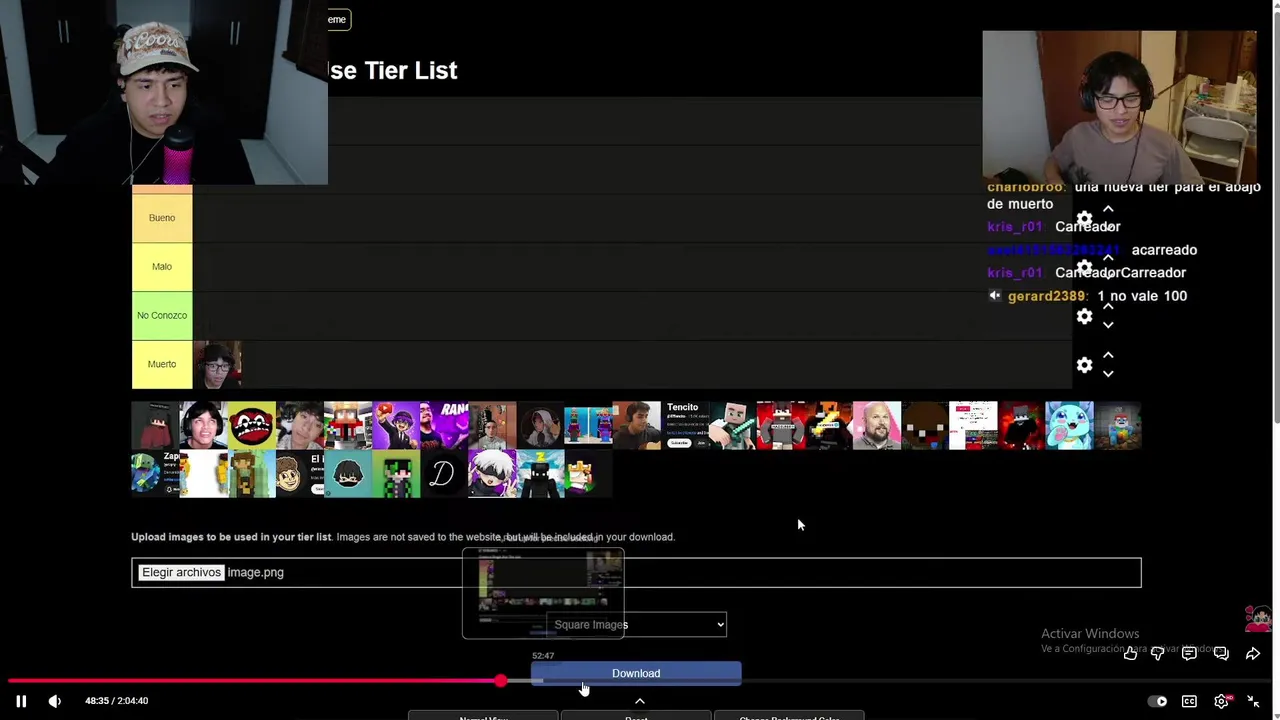Open settings gear for the Malo tier row

click(x=1085, y=268)
